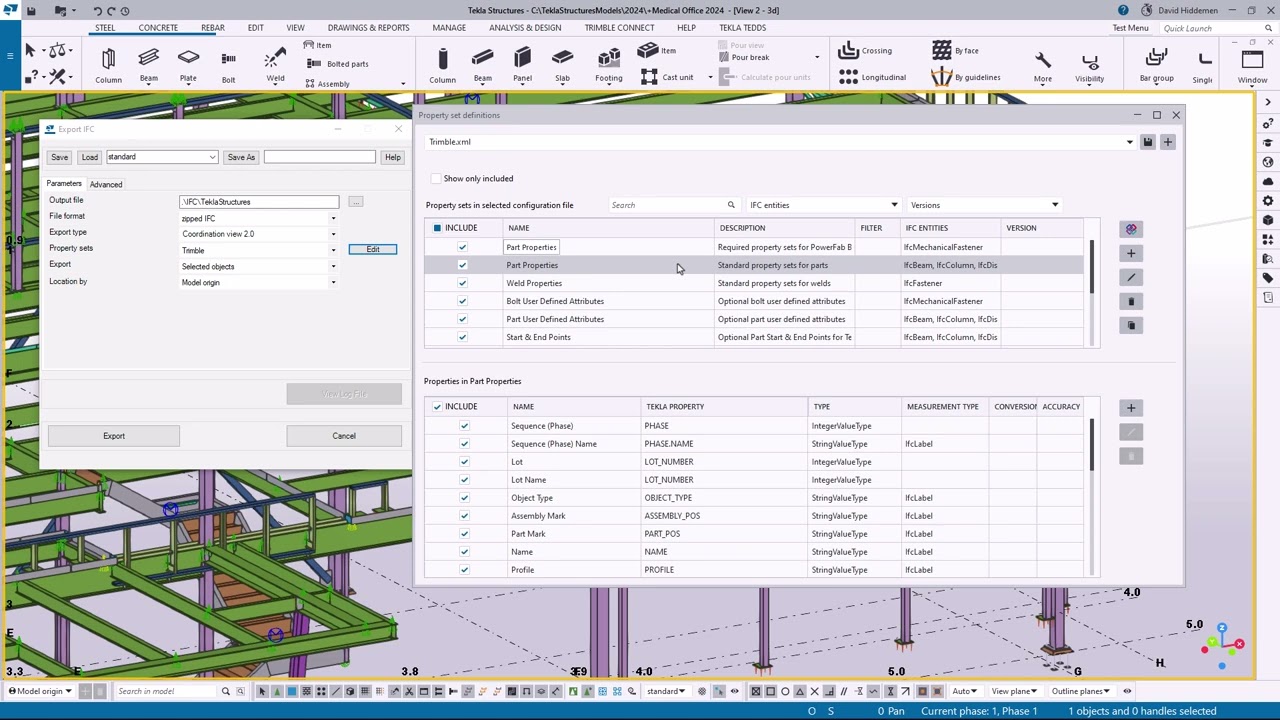The height and width of the screenshot is (720, 1280).
Task: Toggle include for Lot Name property
Action: (464, 480)
